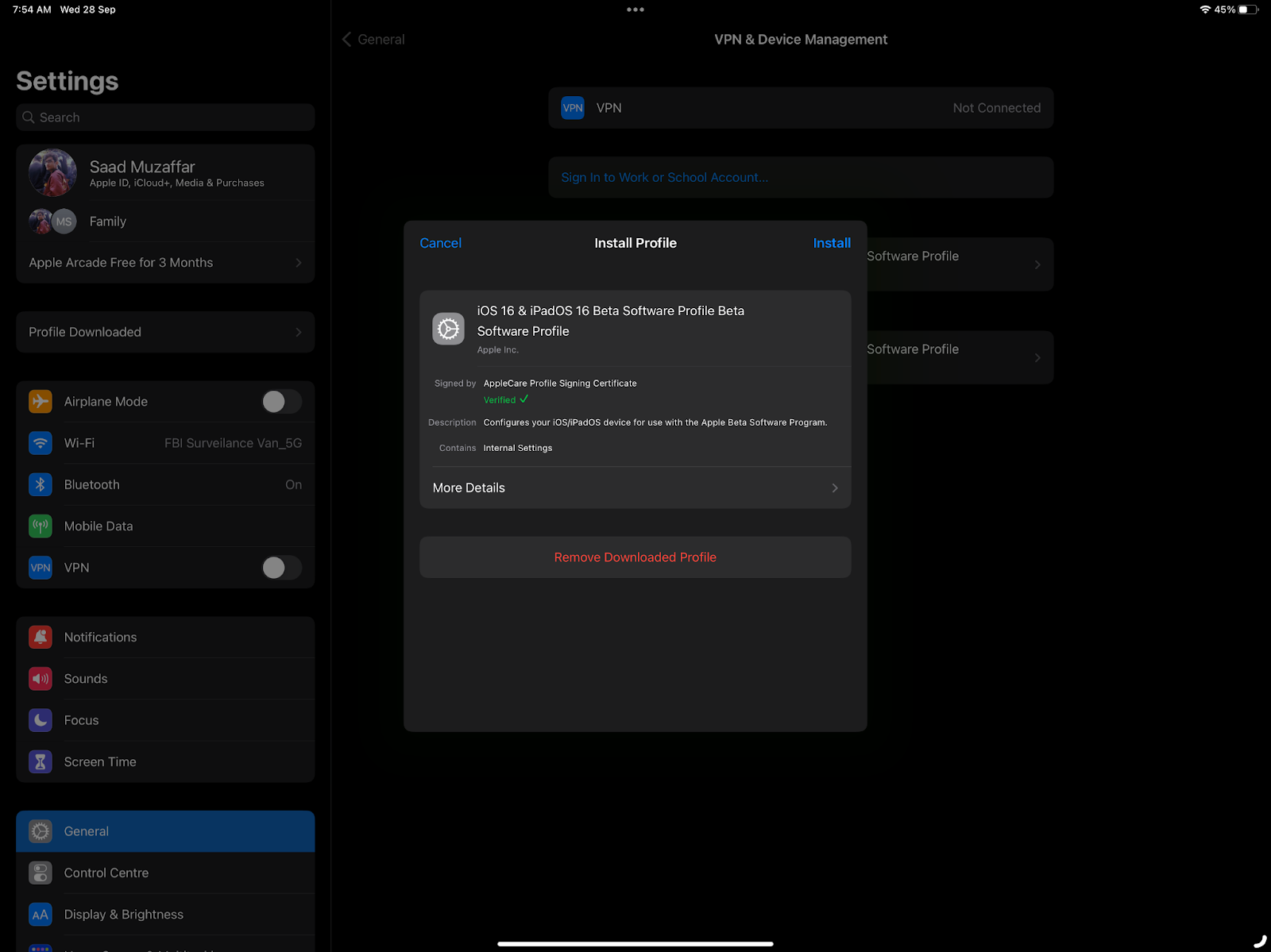1271x952 pixels.
Task: Tap the Bluetooth icon in sidebar
Action: (41, 484)
